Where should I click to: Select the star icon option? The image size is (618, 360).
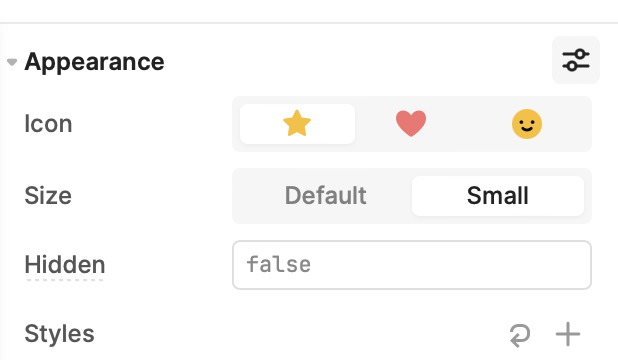coord(297,124)
